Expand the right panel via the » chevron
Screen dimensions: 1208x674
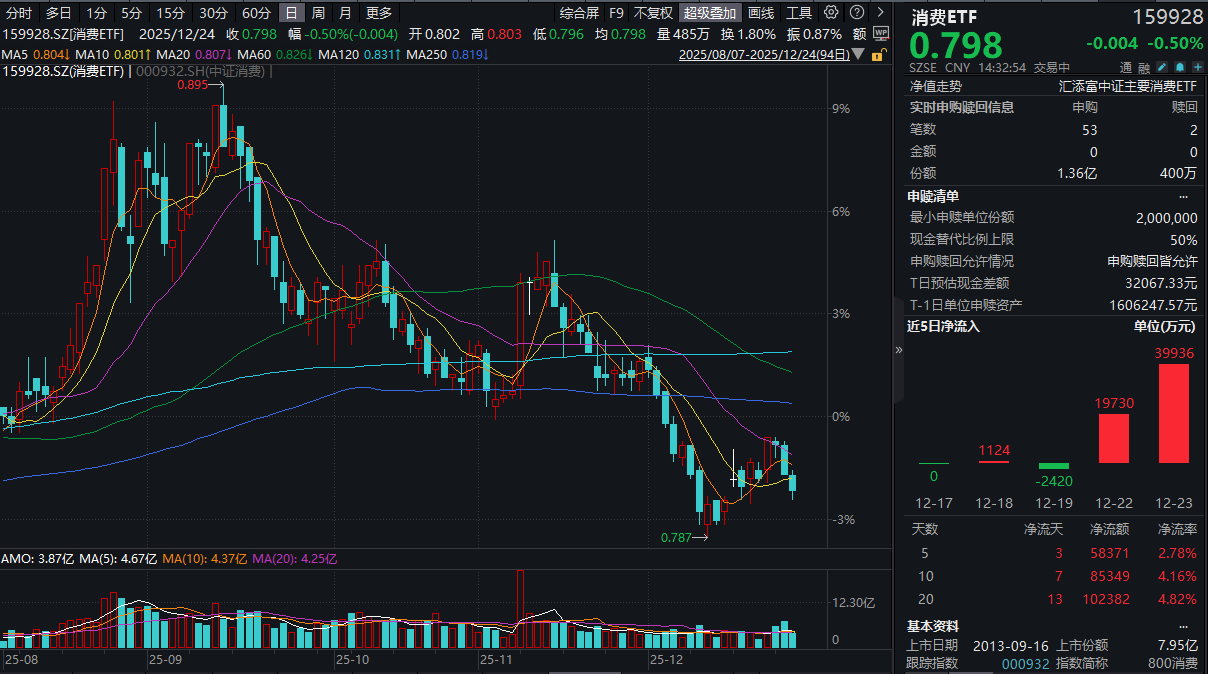tap(901, 350)
